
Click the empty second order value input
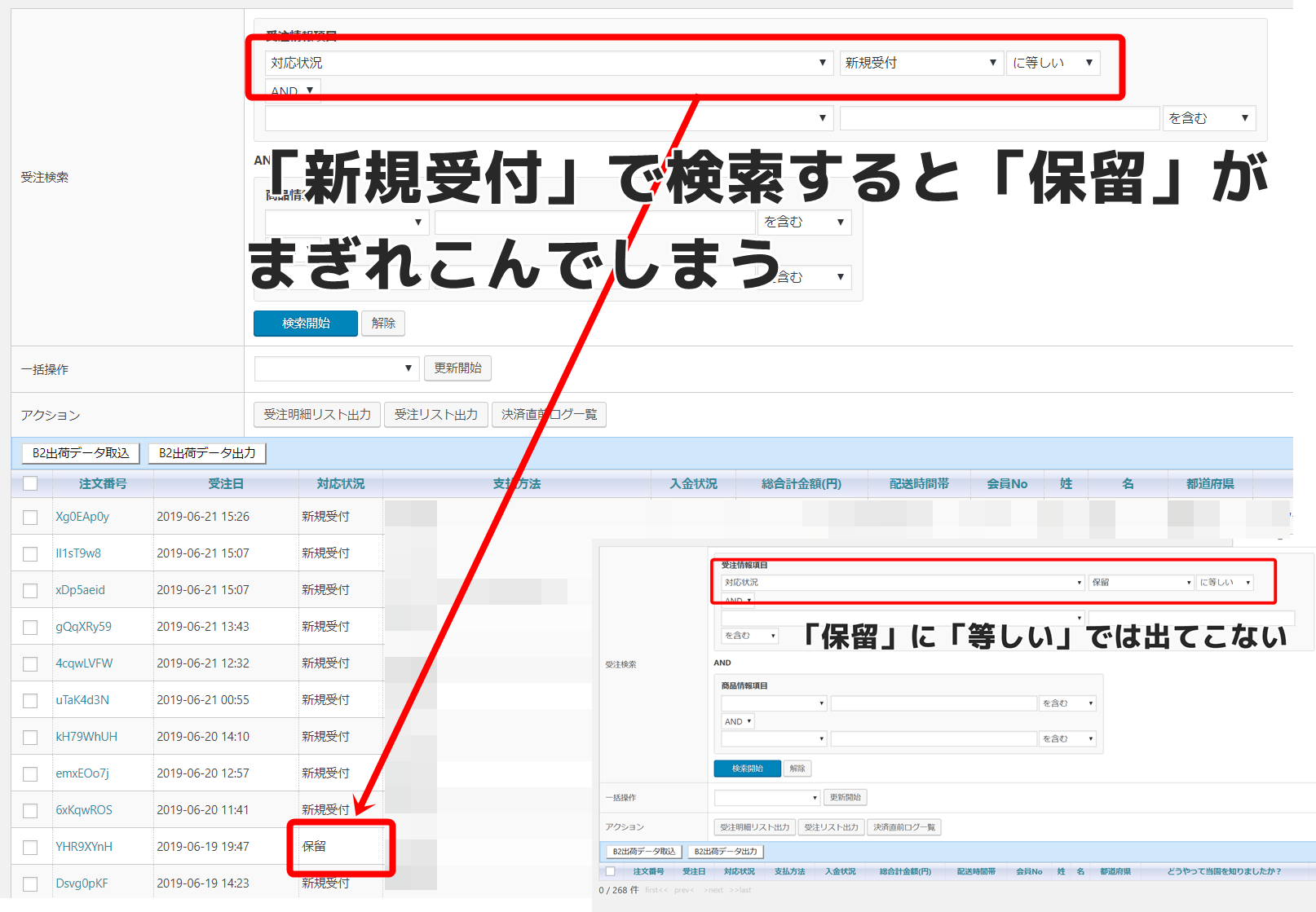click(1000, 118)
